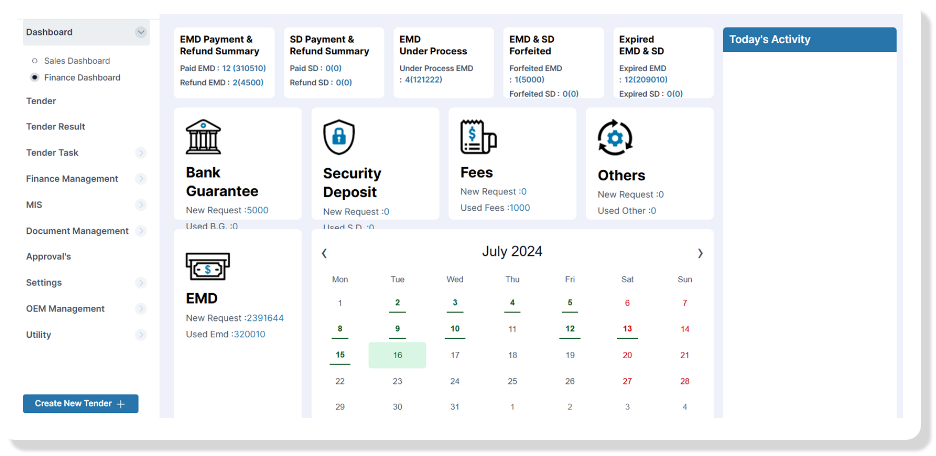Go to next month in calendar
The width and height of the screenshot is (936, 456).
coord(700,253)
